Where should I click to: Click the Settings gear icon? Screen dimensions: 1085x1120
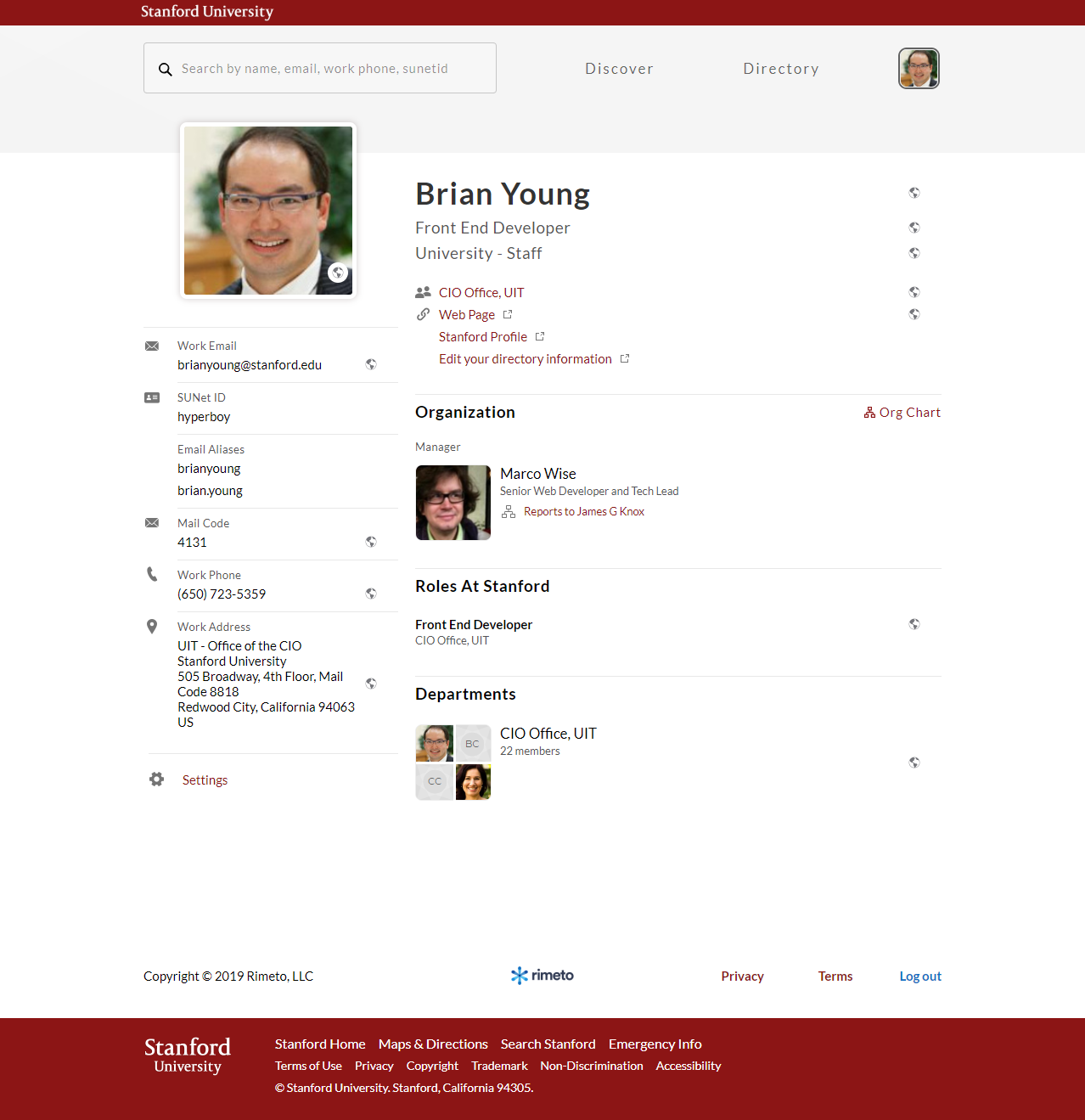156,779
